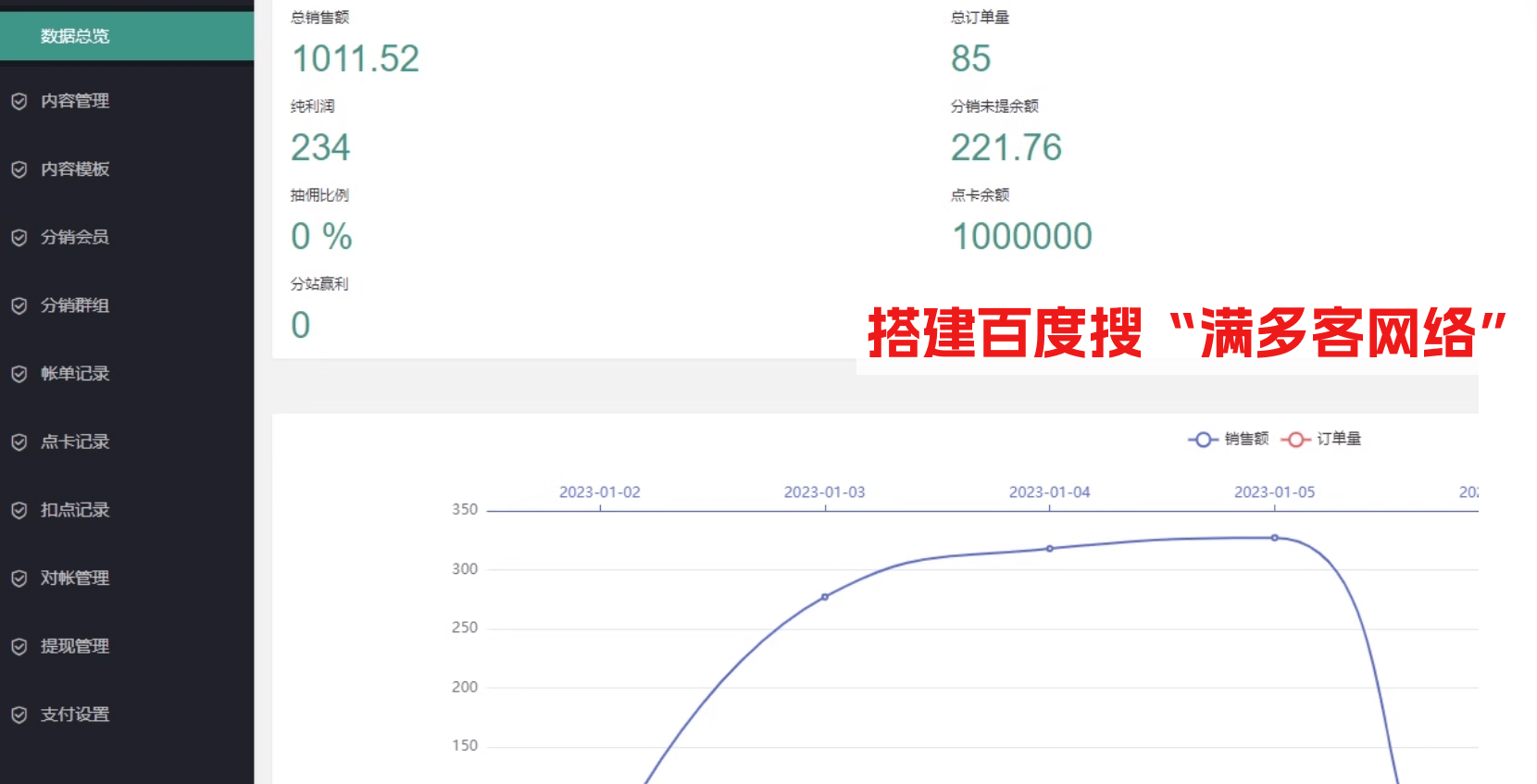Click the shield icon beside 内容模板
Viewport: 1537px width, 784px height.
pyautogui.click(x=19, y=169)
